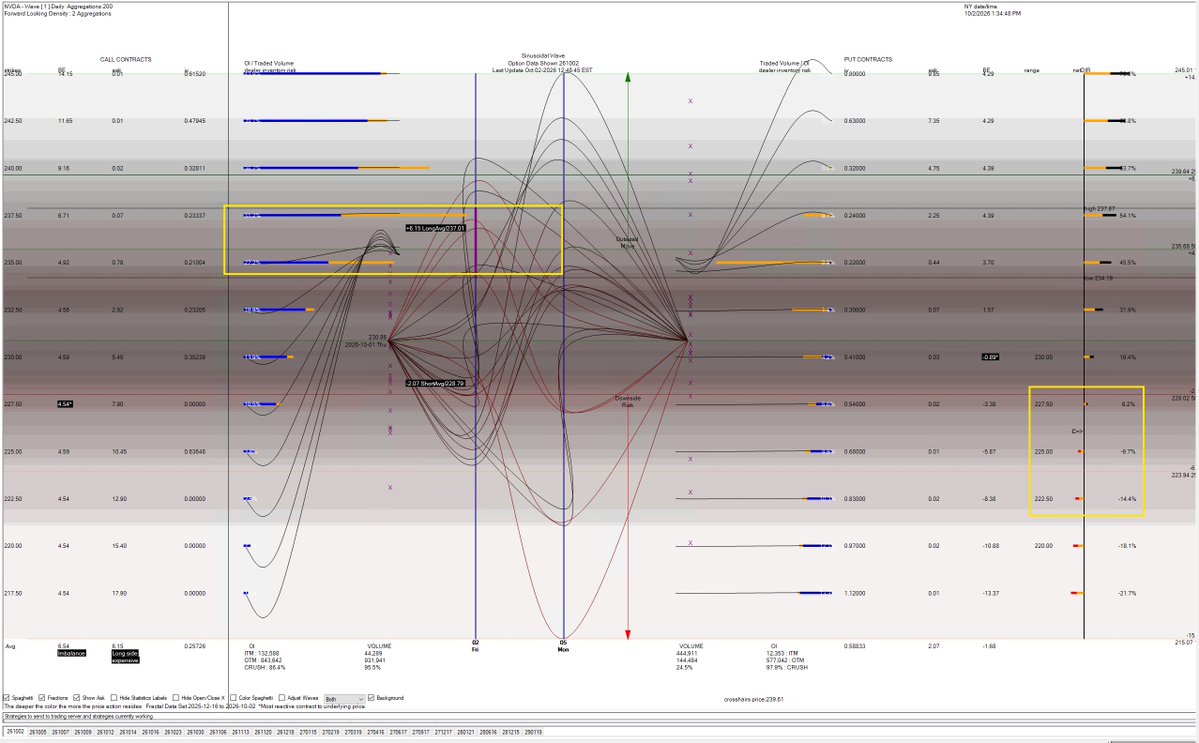Uncheck the Spaghetti checkbox
This screenshot has width=1199, height=743.
[7, 698]
